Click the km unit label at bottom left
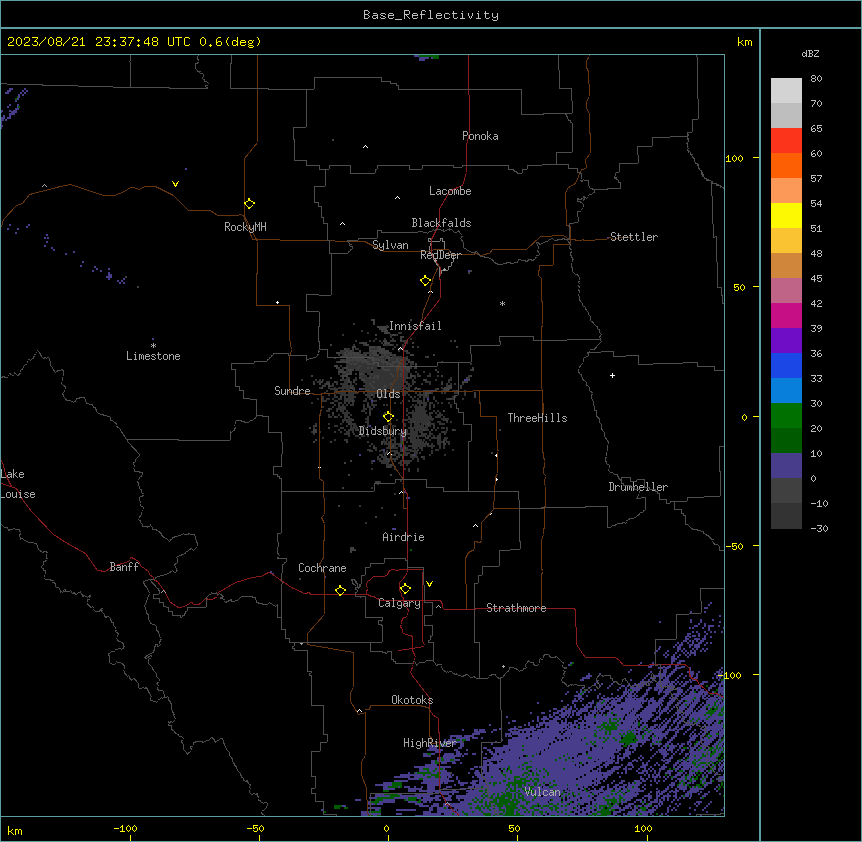 click(14, 830)
